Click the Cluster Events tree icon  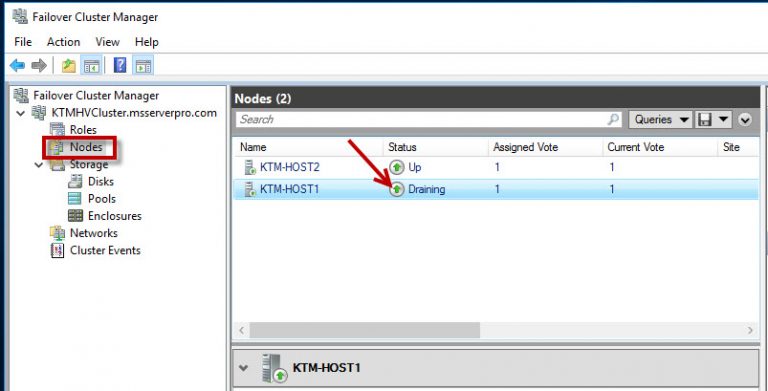57,250
